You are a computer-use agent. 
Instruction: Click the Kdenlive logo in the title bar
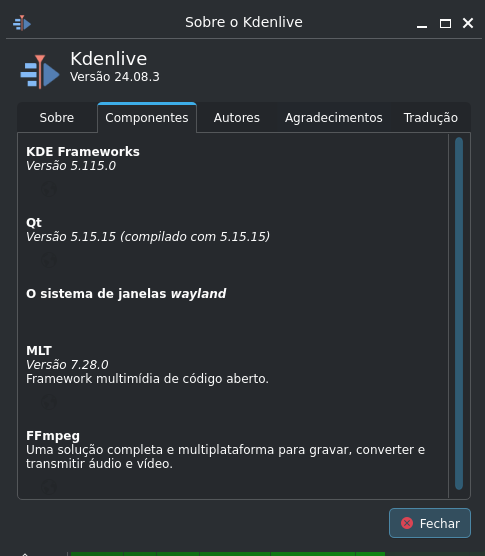[22, 23]
